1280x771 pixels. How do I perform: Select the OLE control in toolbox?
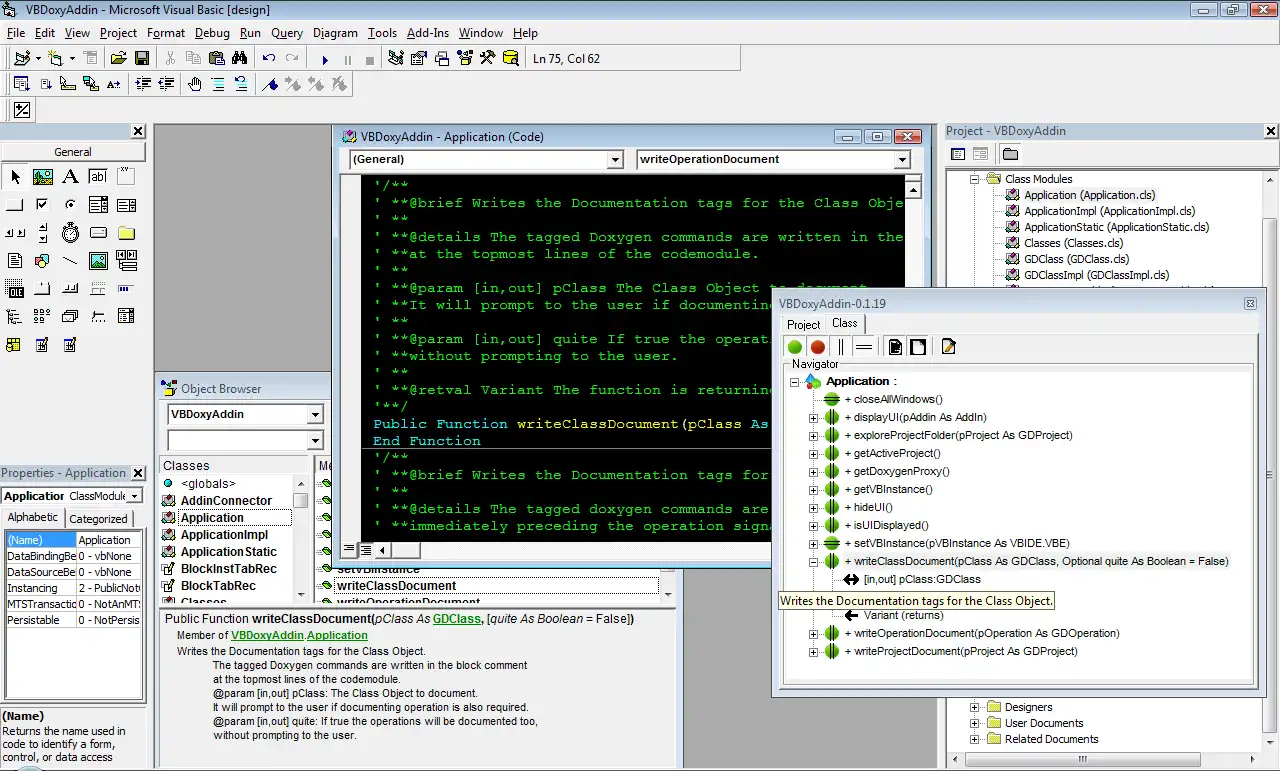pos(15,289)
